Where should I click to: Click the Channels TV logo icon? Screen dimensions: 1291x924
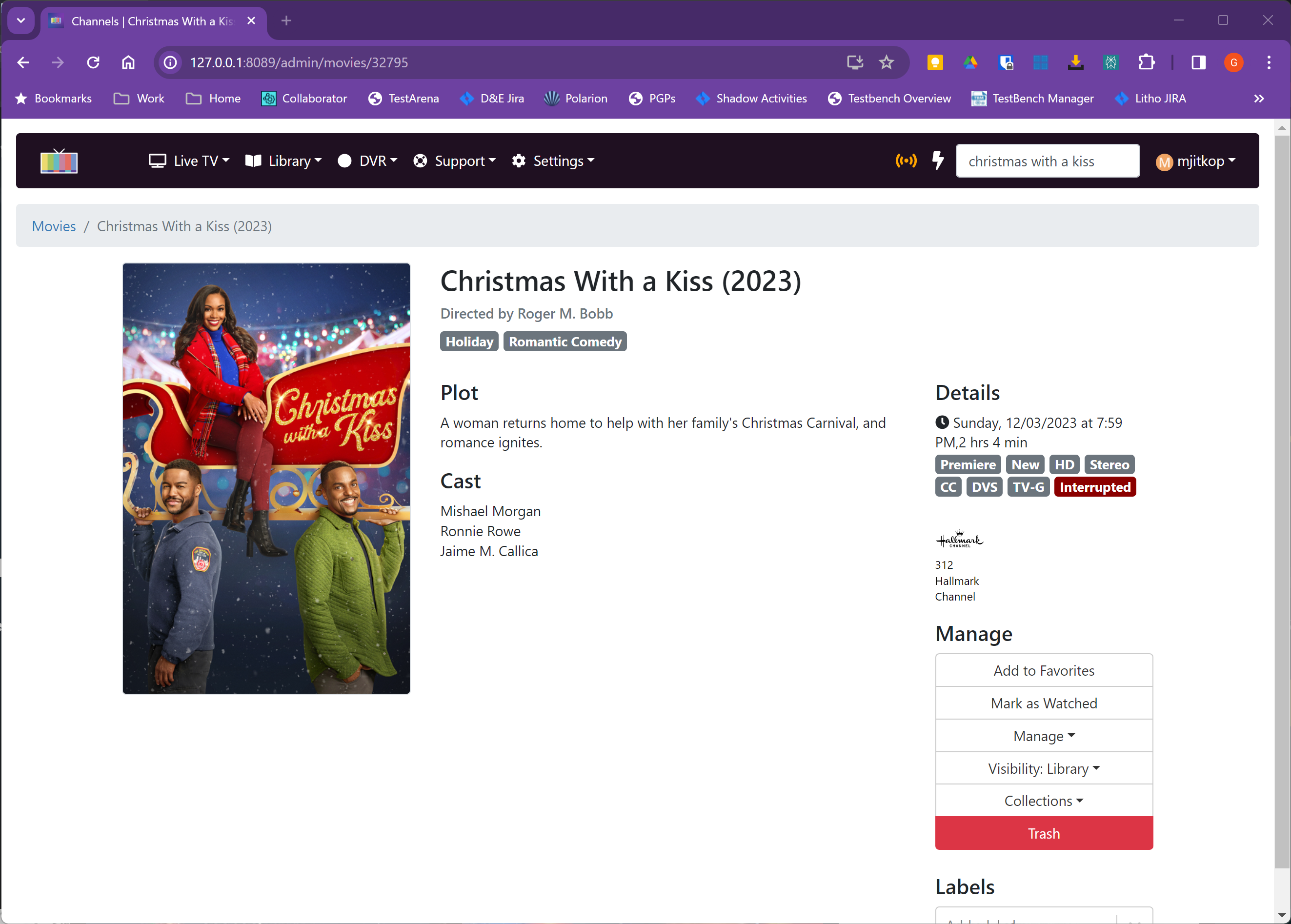[x=59, y=161]
